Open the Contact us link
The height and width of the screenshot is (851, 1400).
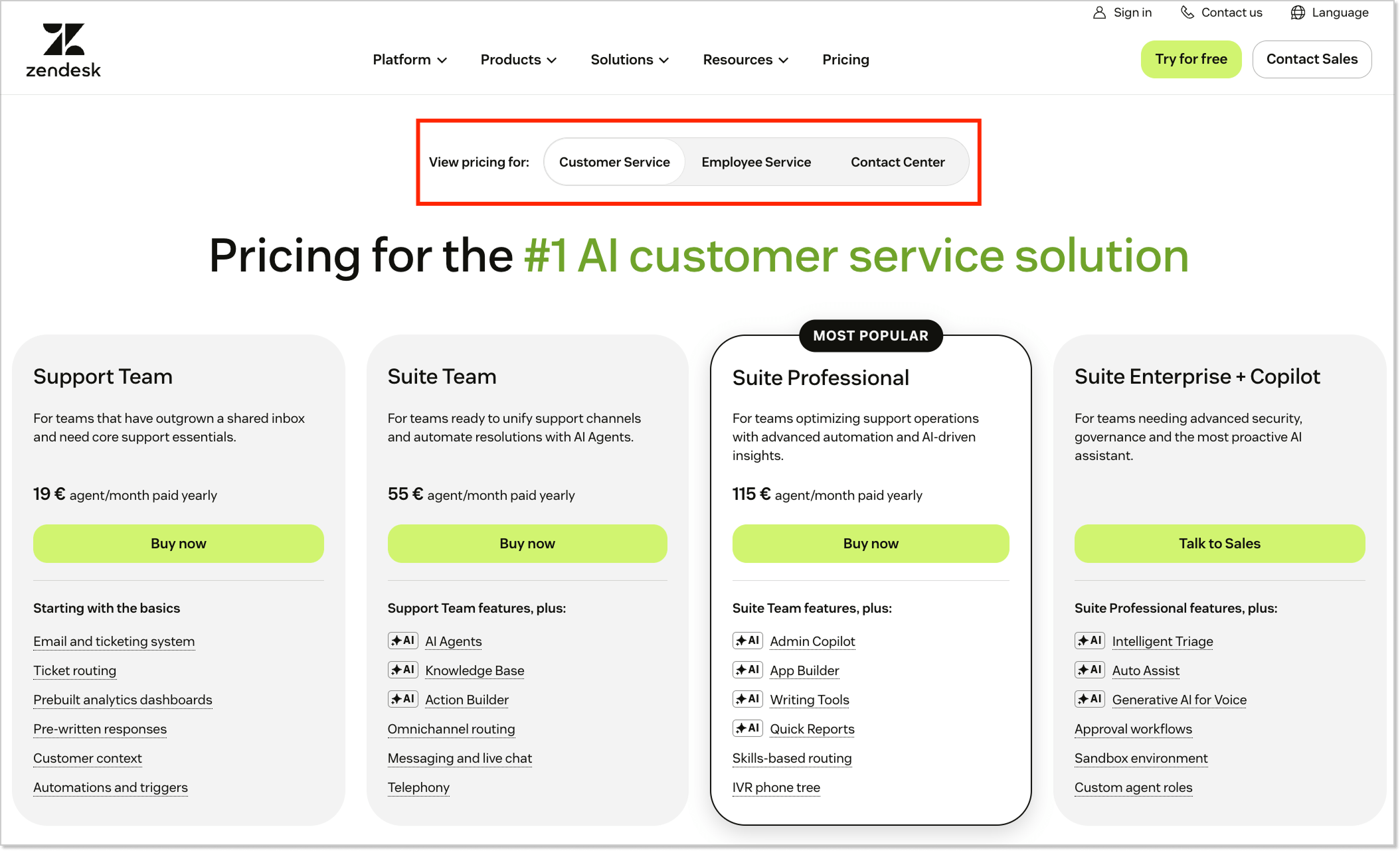coord(1221,13)
